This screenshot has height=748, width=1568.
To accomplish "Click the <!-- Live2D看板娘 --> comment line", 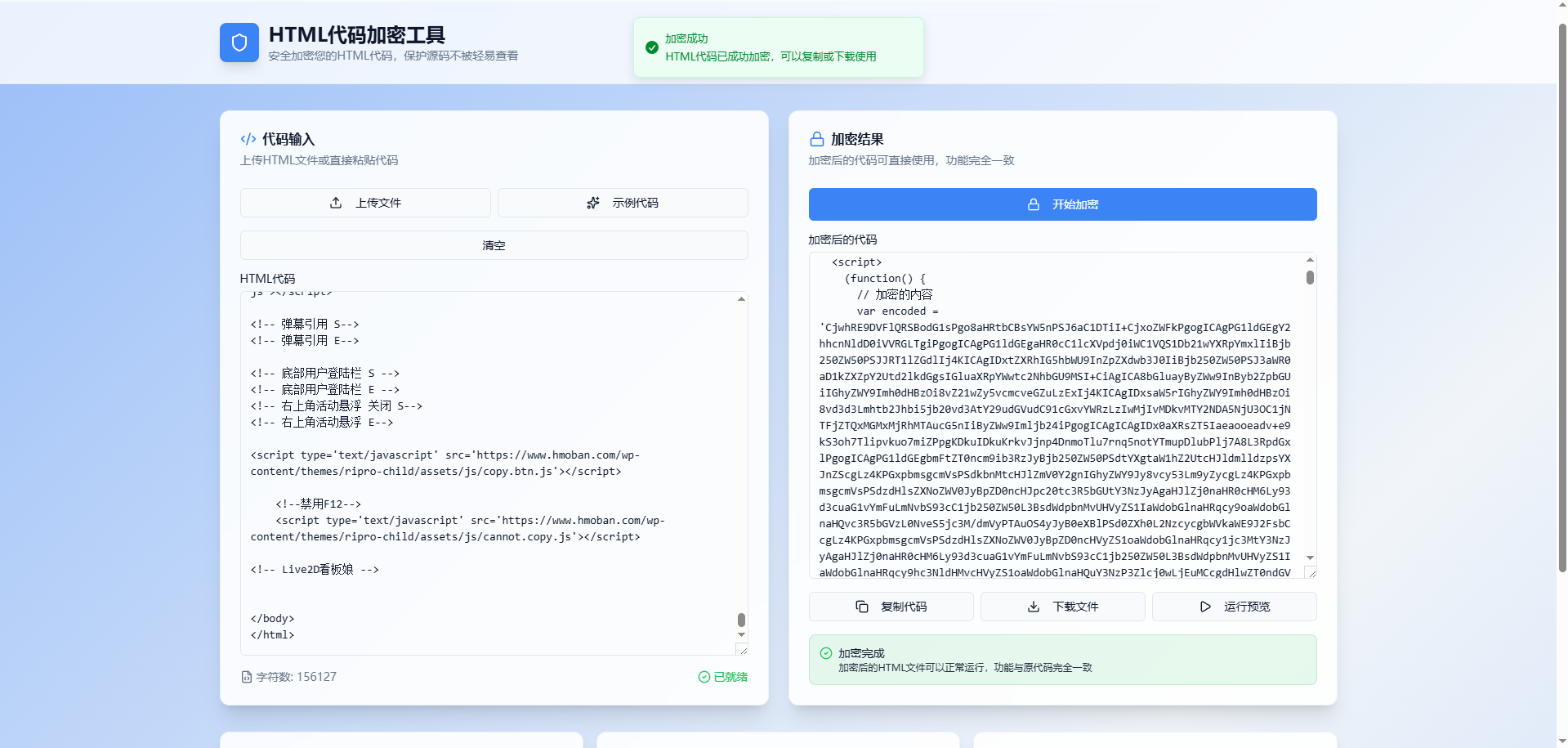I will (x=315, y=570).
